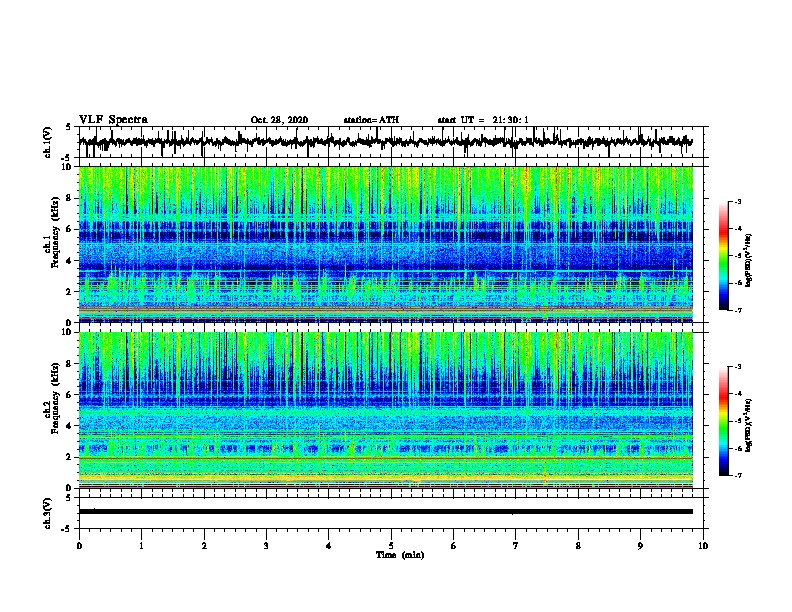Click the "2" kHz tick on ch.2 spectrogram
This screenshot has width=792, height=612.
[x=69, y=457]
